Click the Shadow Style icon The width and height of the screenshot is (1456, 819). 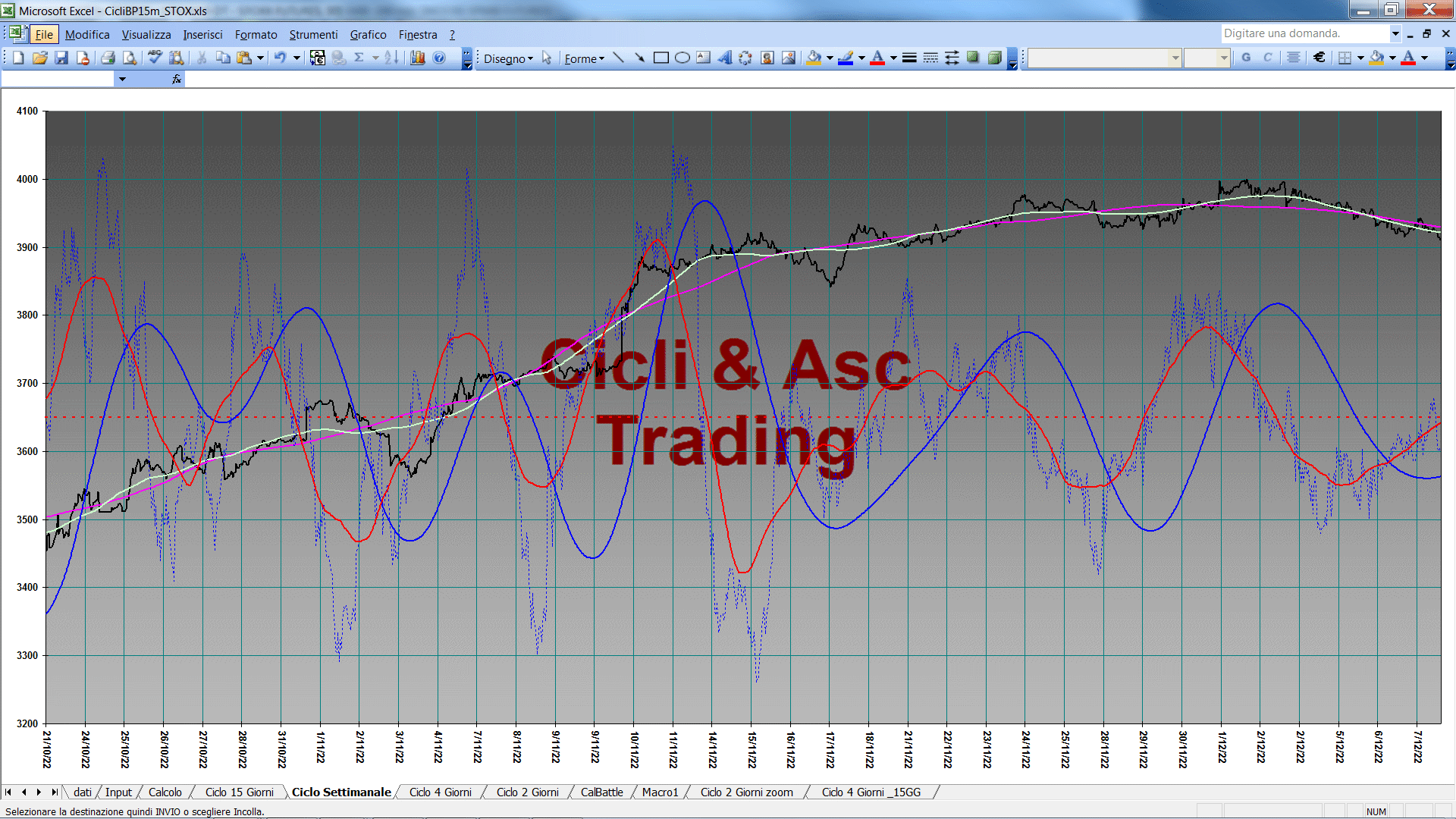(x=973, y=58)
